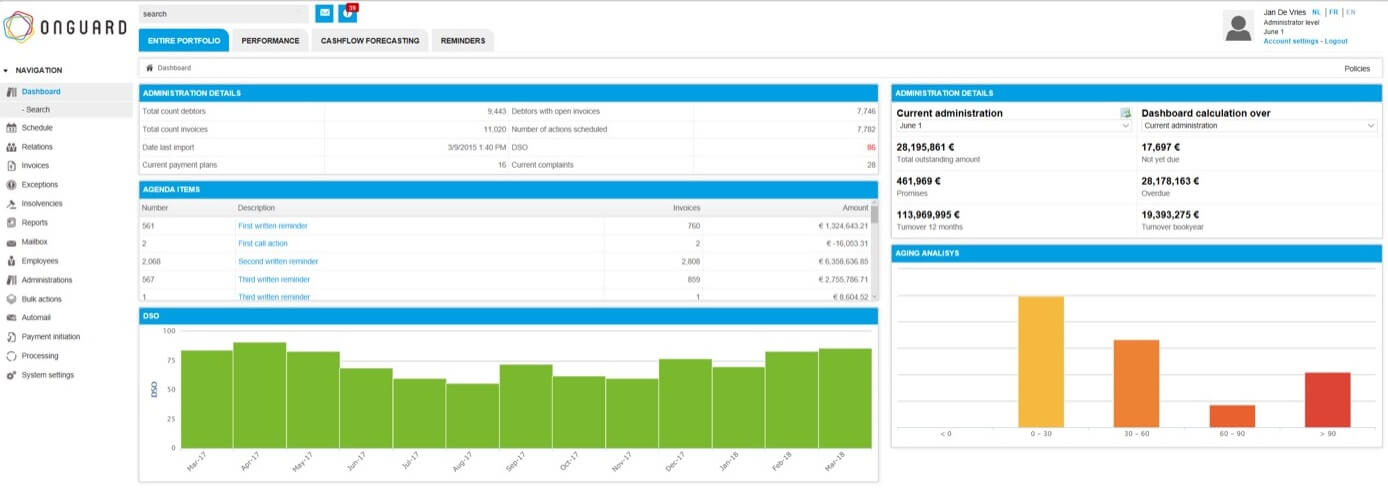This screenshot has height=492, width=1388.
Task: Click the Onguard logo
Action: [x=66, y=29]
